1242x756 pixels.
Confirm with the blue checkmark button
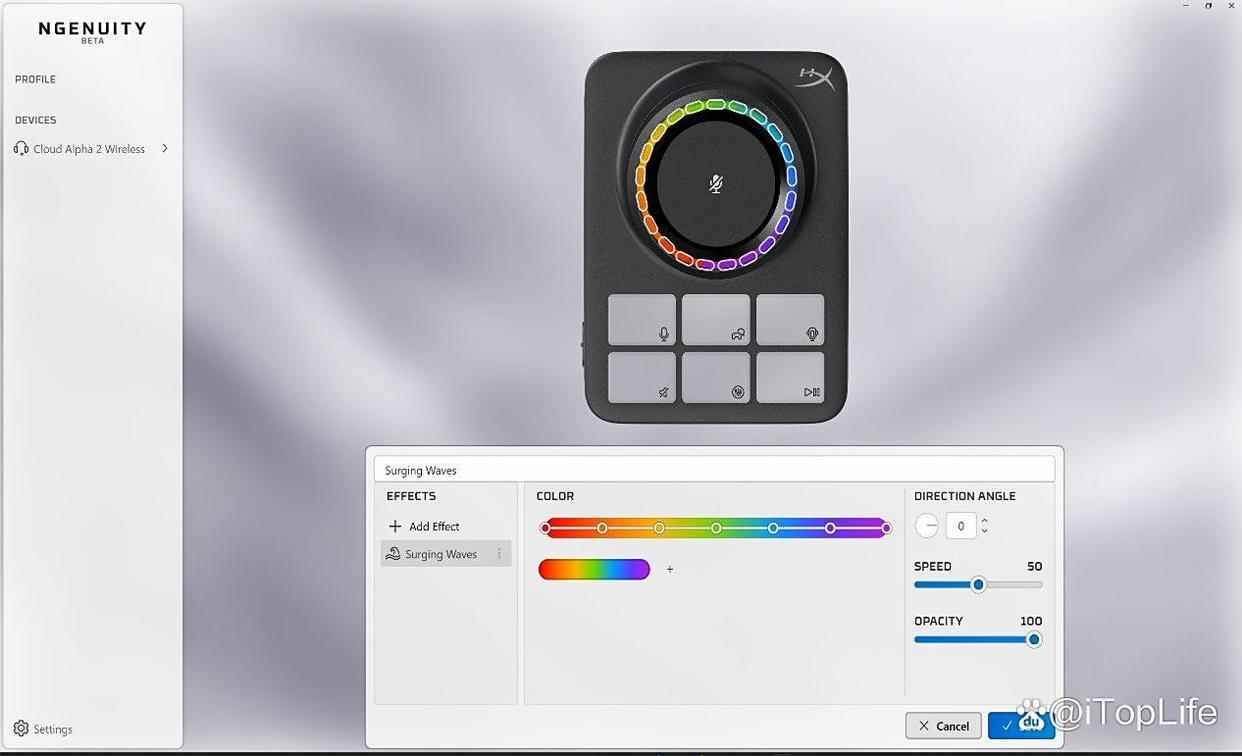point(1021,726)
